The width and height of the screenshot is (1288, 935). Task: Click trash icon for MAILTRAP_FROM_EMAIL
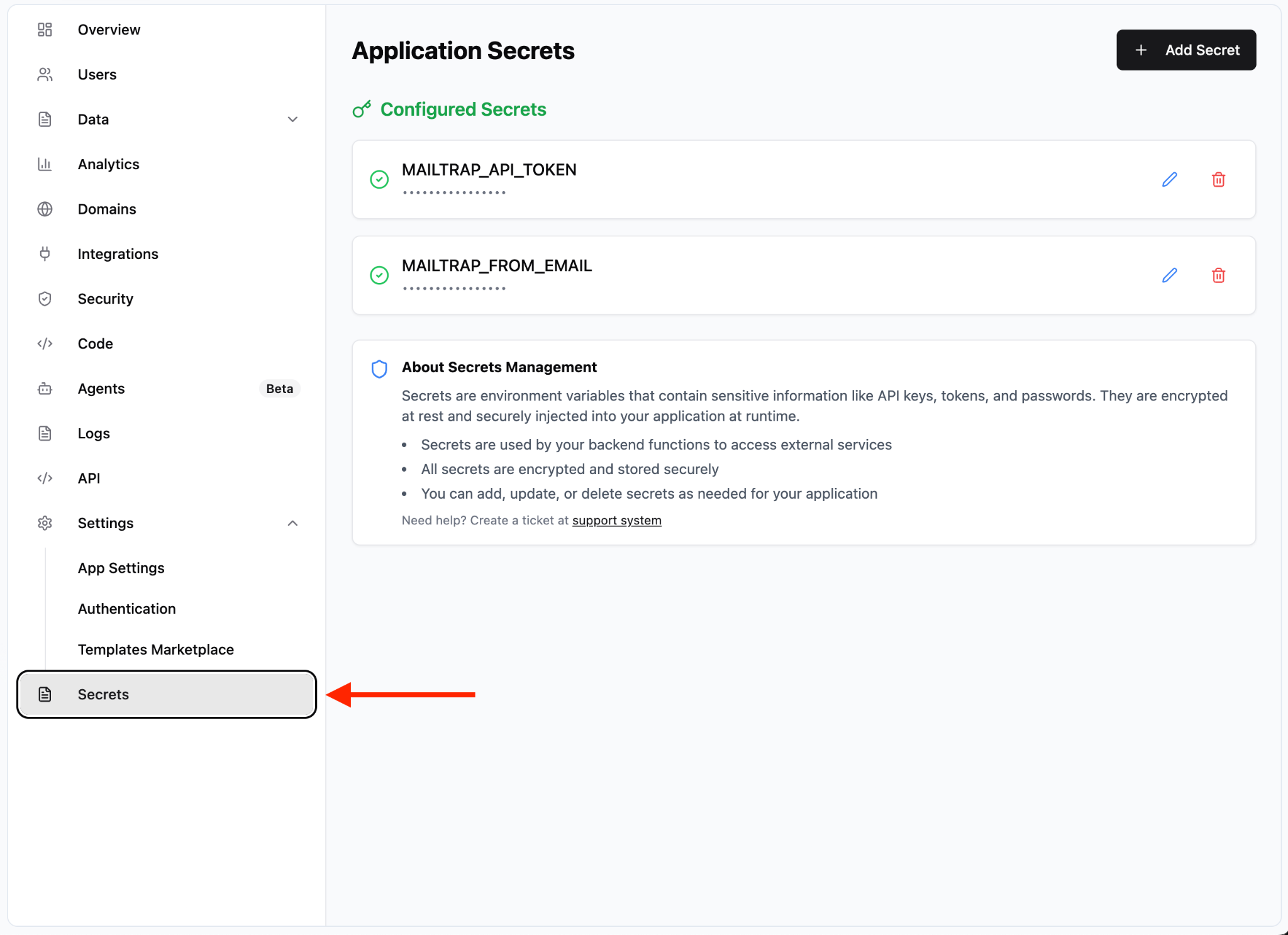pos(1218,275)
